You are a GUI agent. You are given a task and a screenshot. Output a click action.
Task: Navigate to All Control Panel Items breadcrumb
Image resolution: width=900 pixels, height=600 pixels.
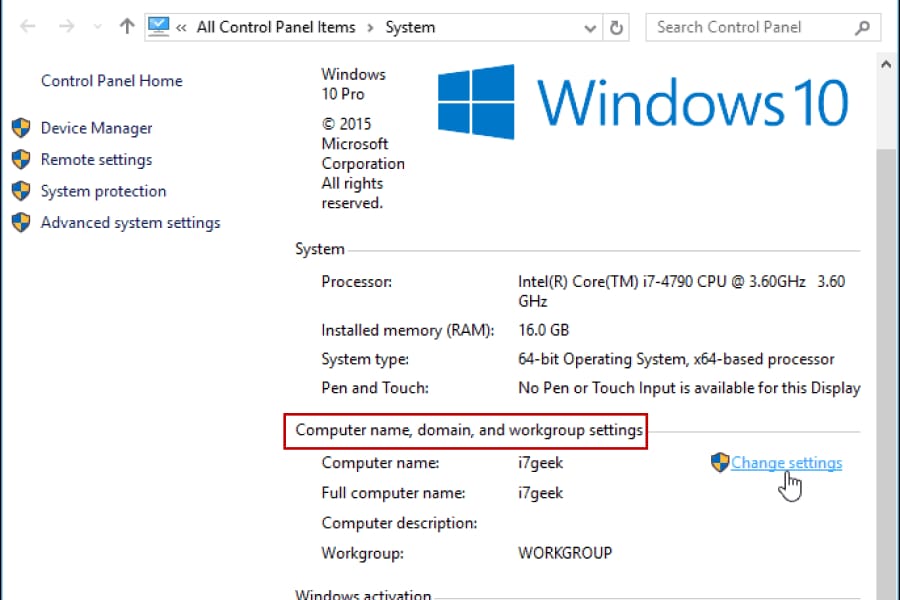click(276, 28)
